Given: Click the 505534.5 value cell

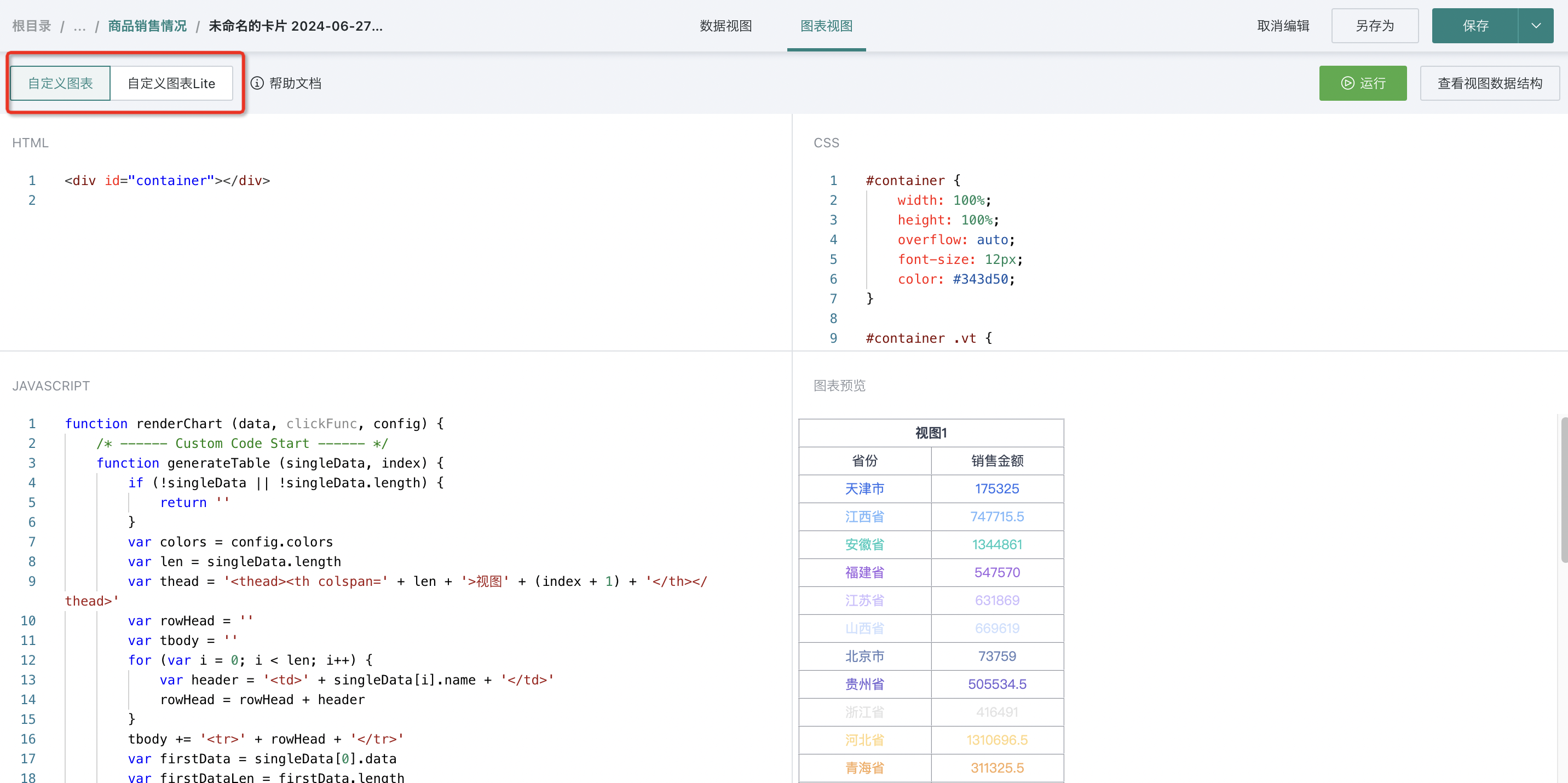Looking at the screenshot, I should 996,684.
